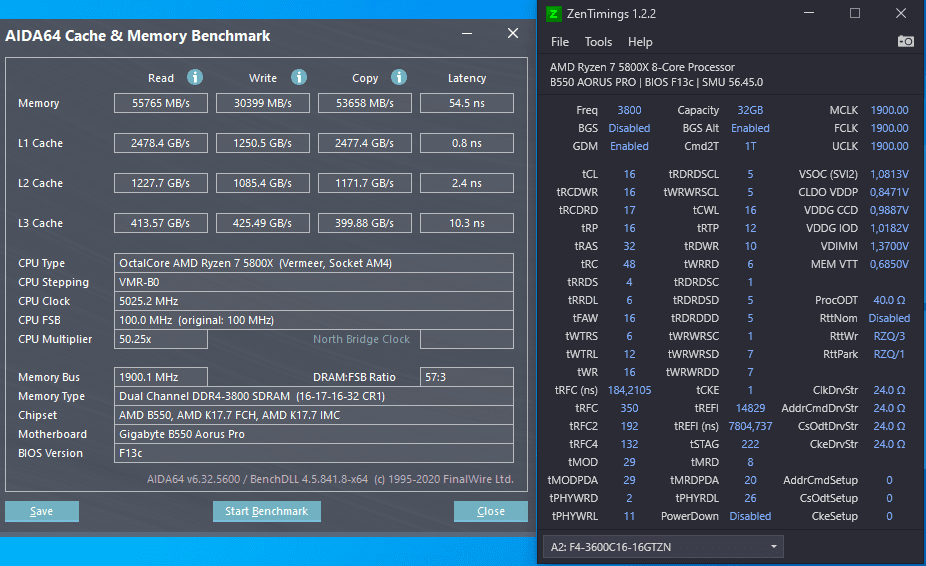Click the Memory Bus value 1900.1 MHz

pos(161,377)
